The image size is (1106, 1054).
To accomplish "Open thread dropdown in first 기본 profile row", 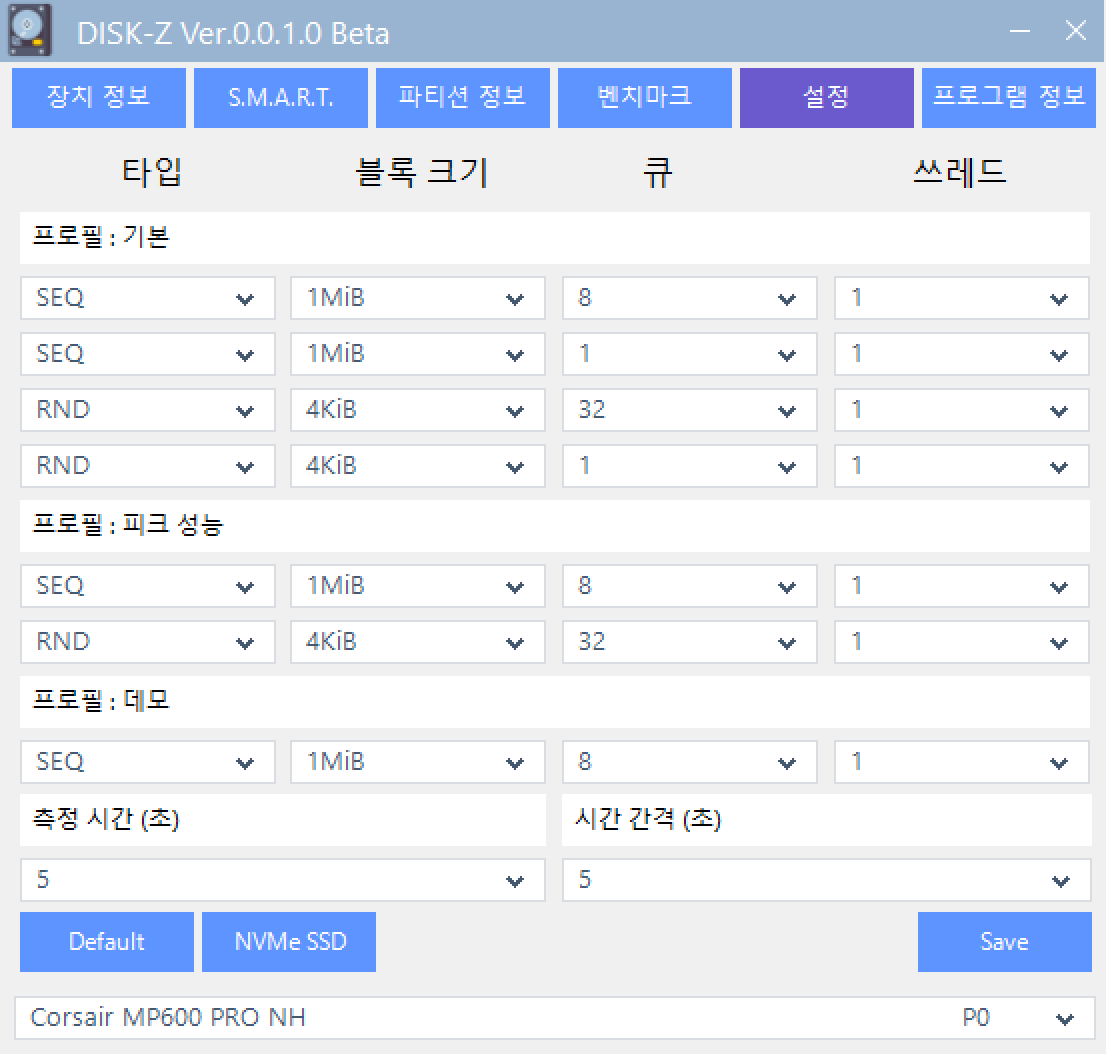I will (961, 298).
